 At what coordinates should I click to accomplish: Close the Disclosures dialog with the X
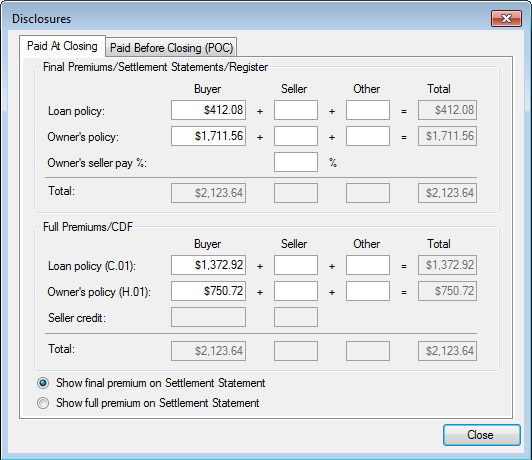(x=506, y=18)
